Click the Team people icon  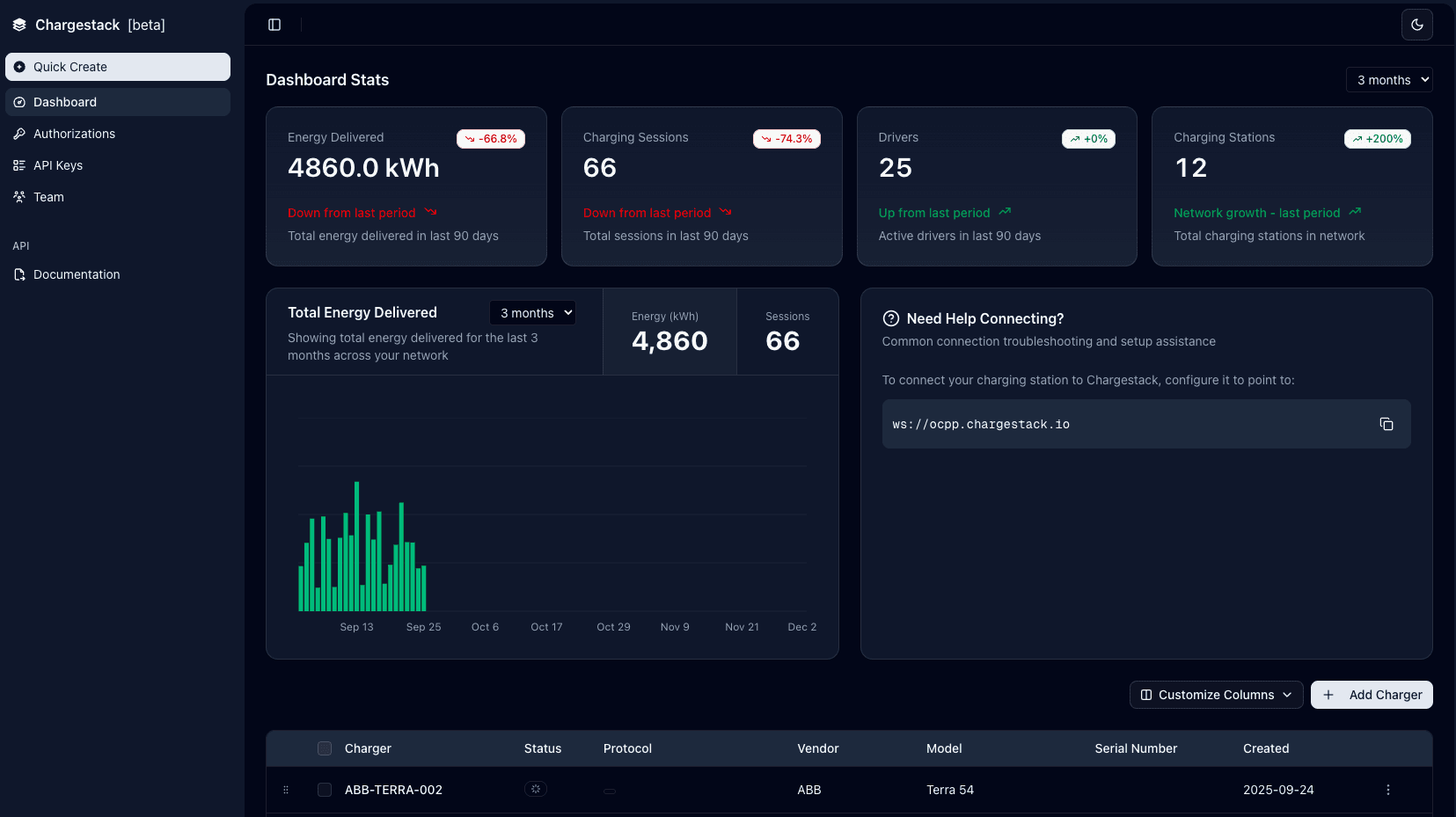[x=19, y=197]
